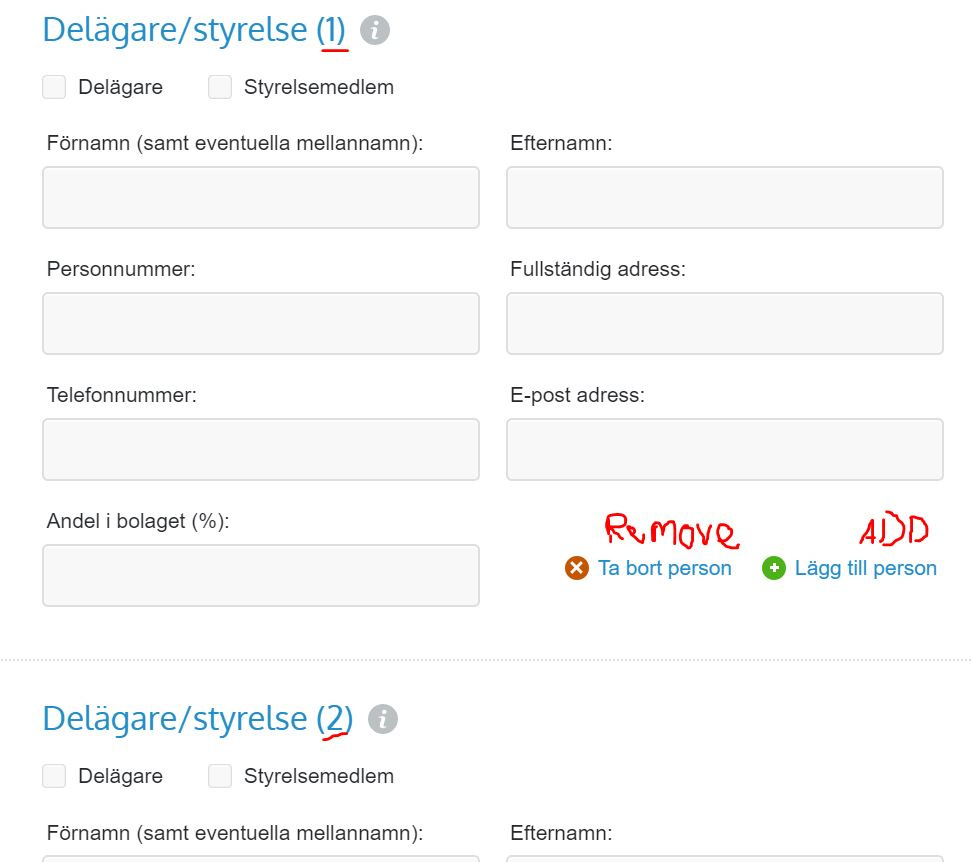The width and height of the screenshot is (972, 862).
Task: Click the 'Lägg till person' link
Action: [x=865, y=568]
